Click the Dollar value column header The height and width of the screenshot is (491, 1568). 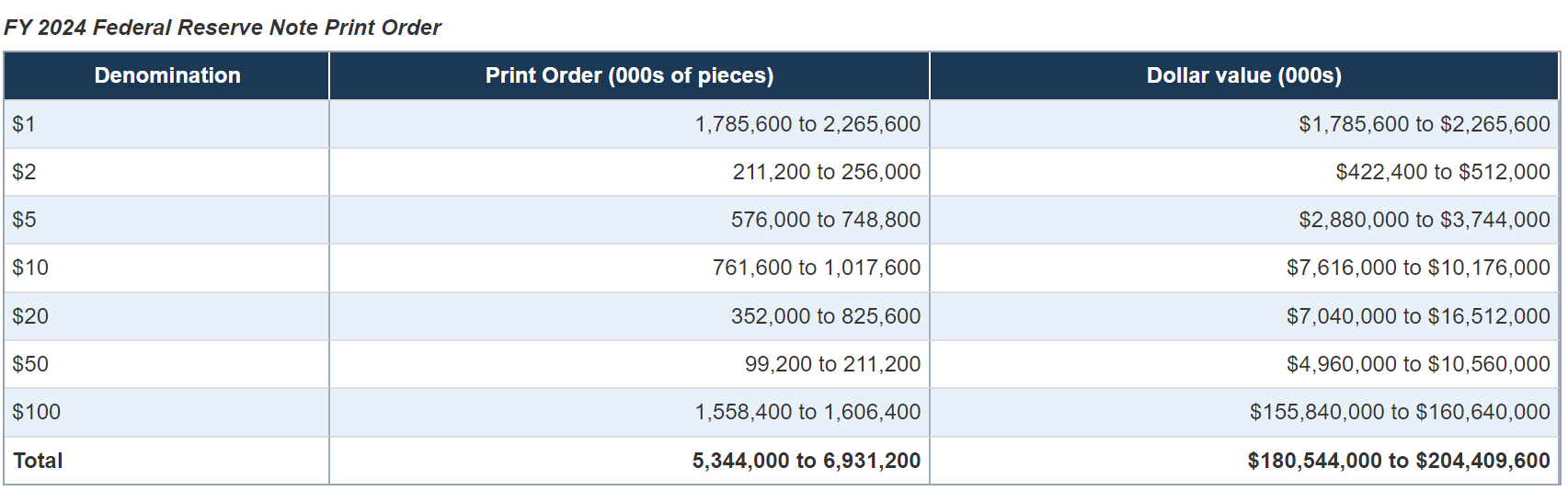1243,75
